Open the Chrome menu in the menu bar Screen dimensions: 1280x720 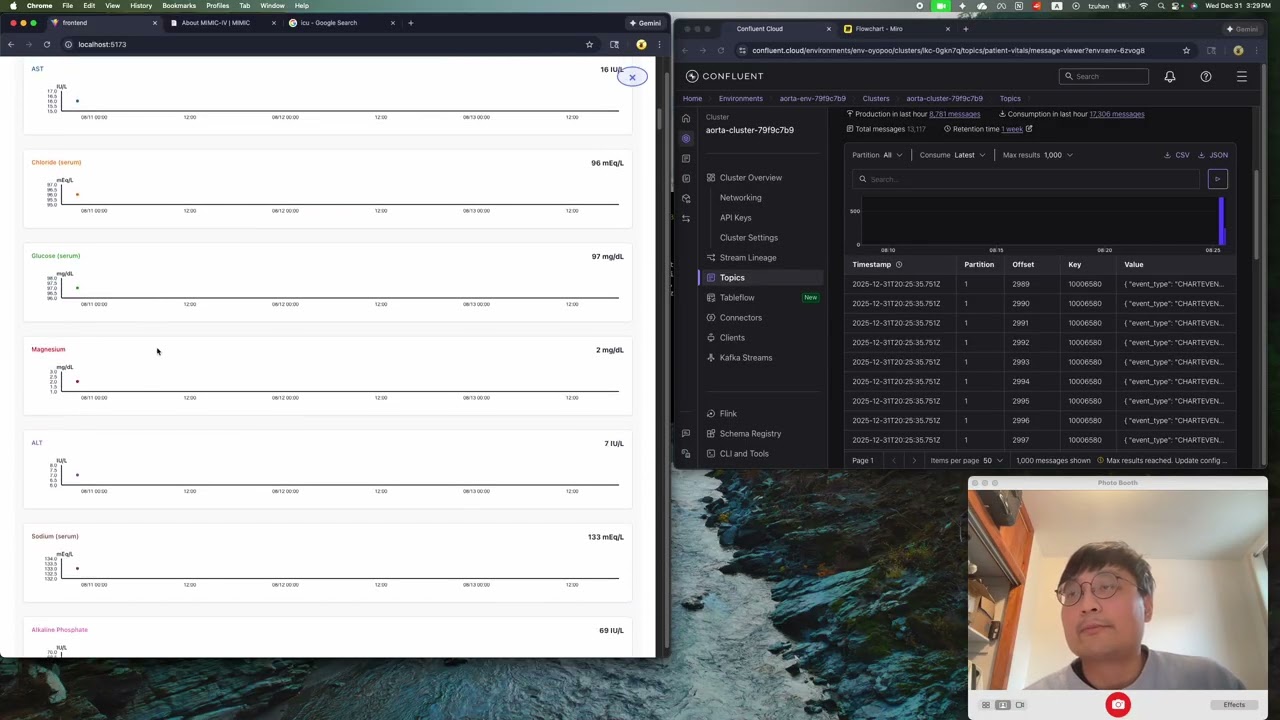tap(39, 6)
